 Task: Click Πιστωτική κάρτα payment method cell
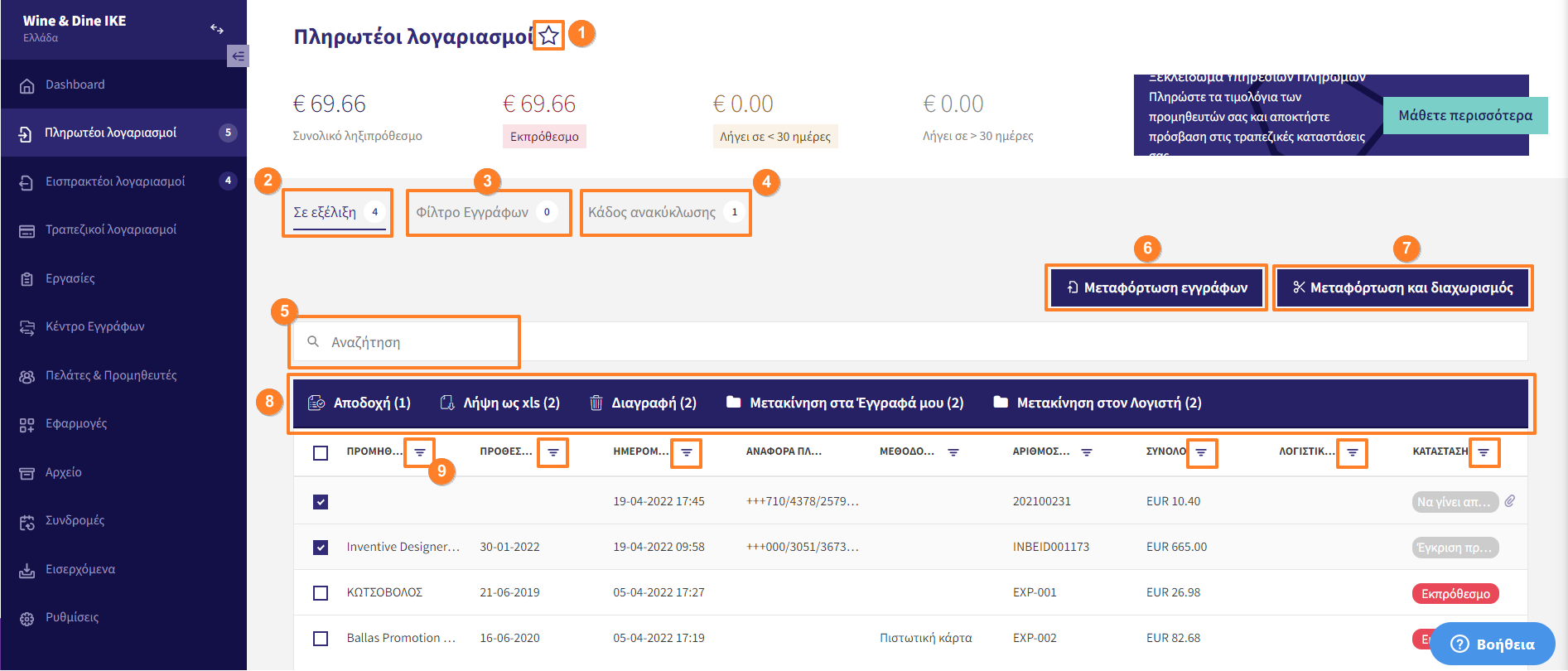point(926,638)
